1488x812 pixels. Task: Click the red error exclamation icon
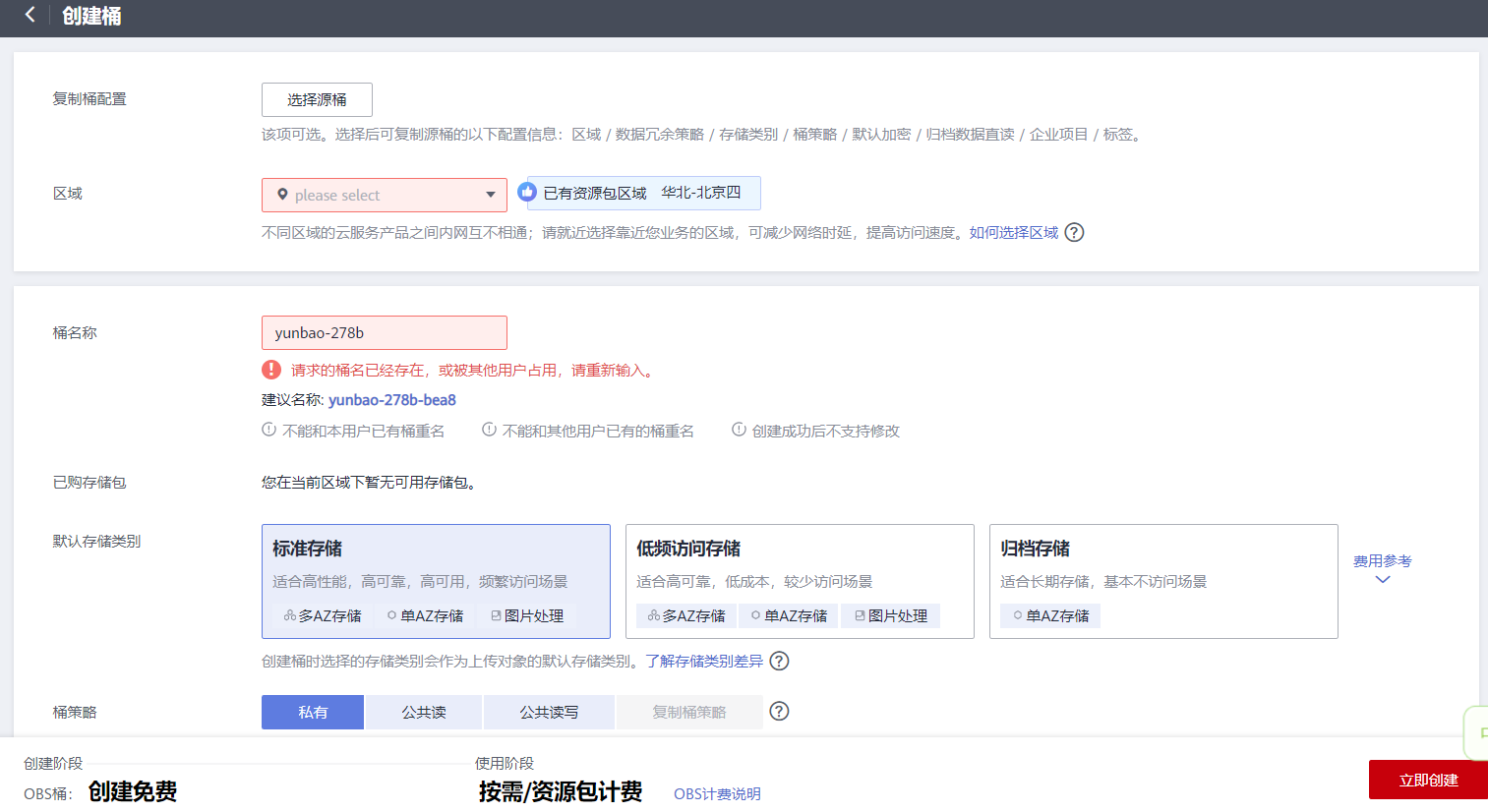pyautogui.click(x=271, y=370)
